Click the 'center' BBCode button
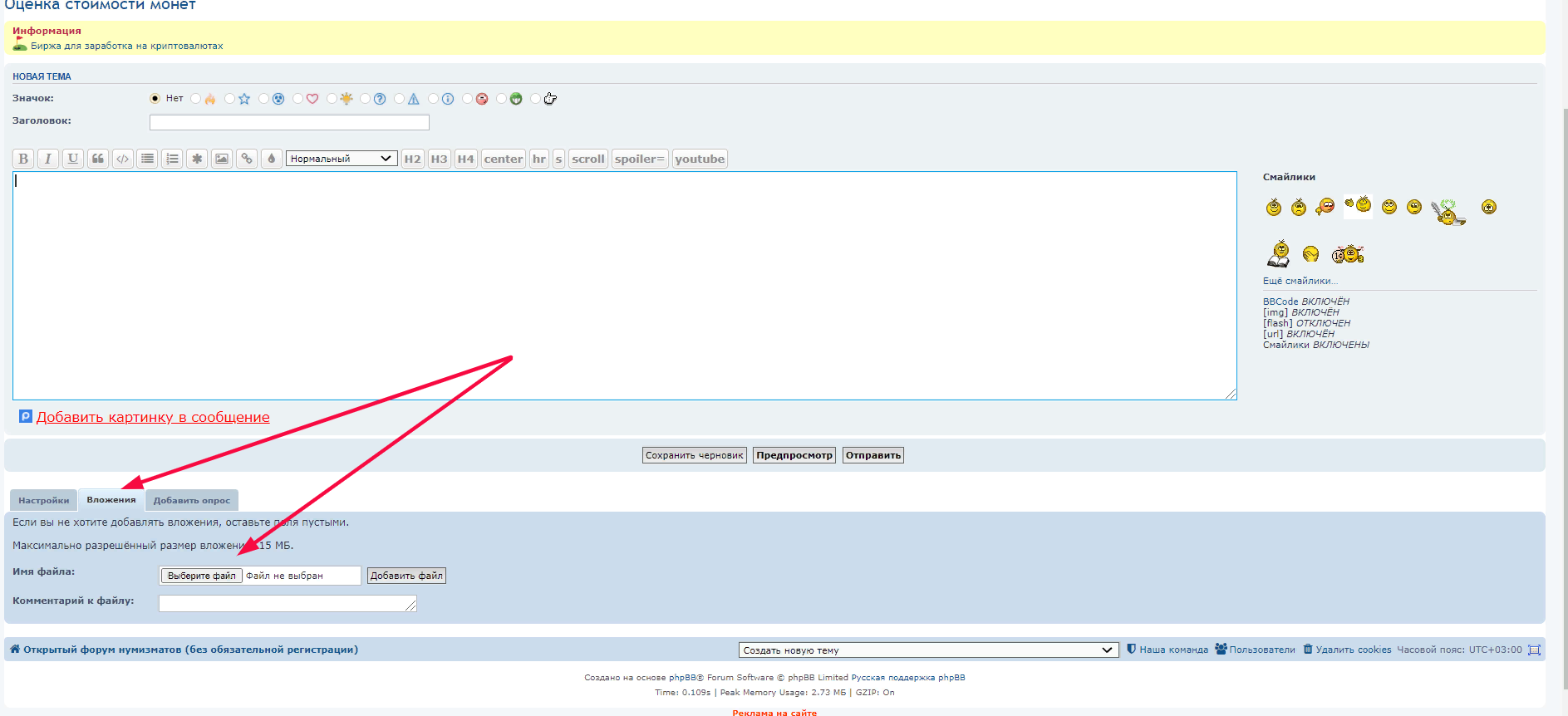The height and width of the screenshot is (716, 1568). pyautogui.click(x=504, y=159)
